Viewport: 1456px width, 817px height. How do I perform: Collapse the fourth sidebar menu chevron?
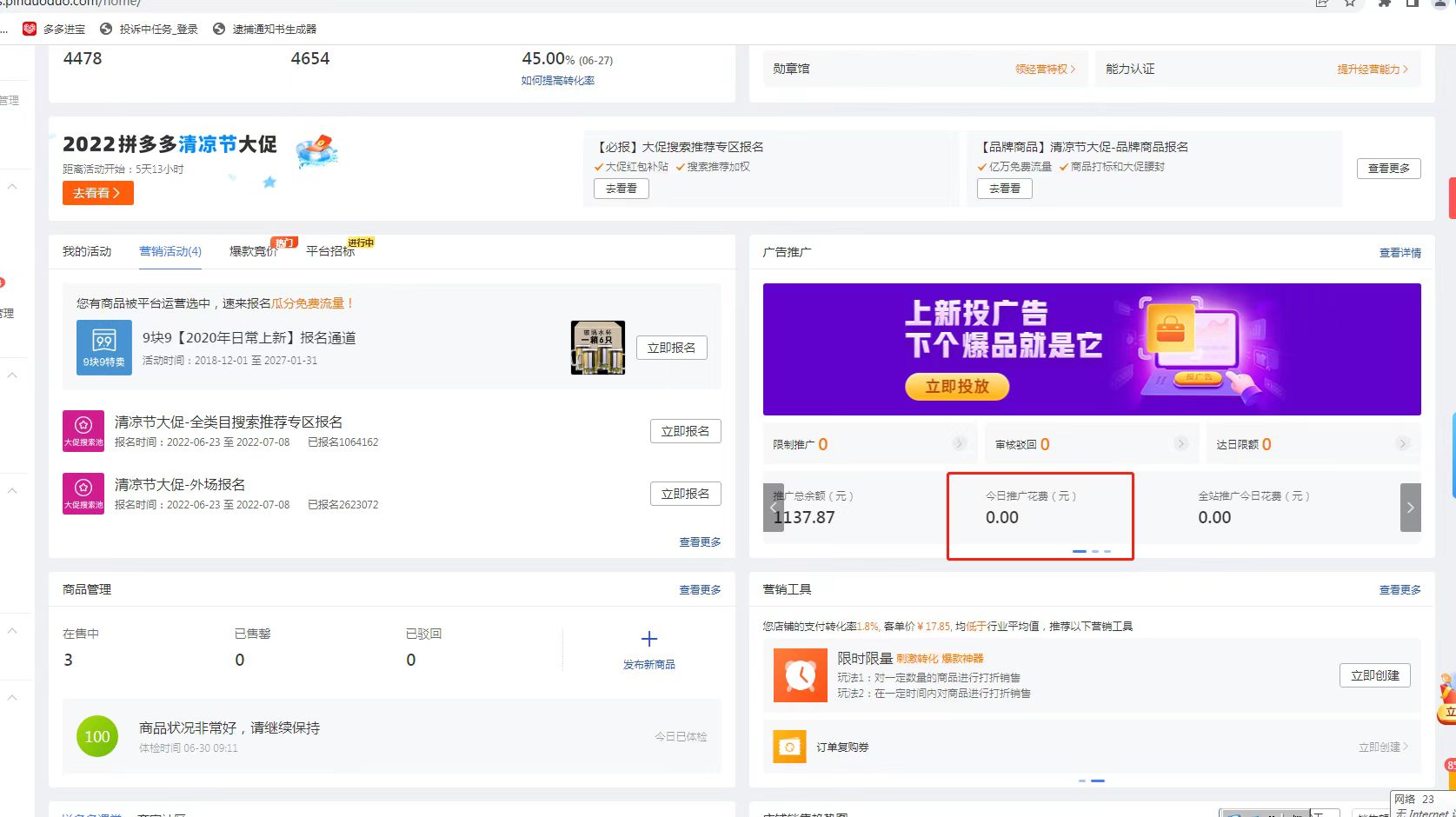coord(12,630)
